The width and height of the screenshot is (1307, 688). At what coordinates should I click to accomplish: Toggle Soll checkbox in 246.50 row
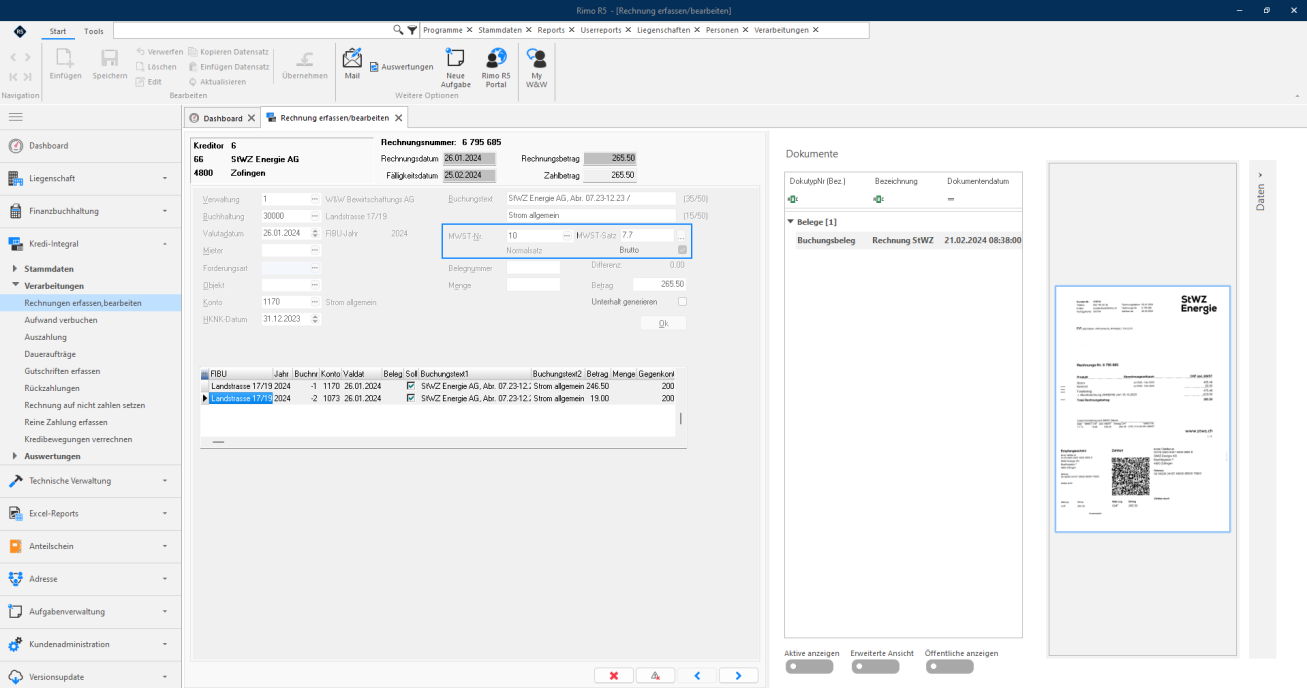[410, 386]
